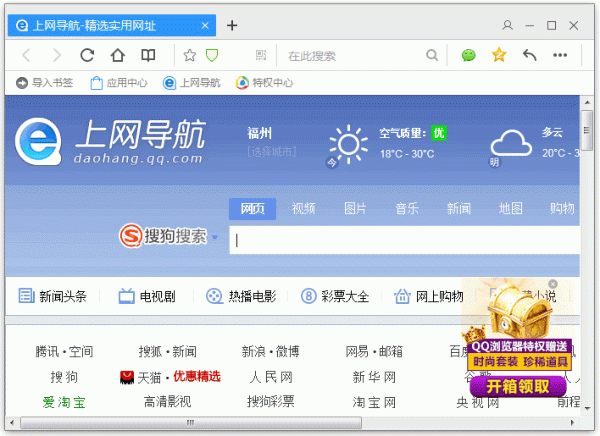Open the 腾讯·空间 link
Screen dimensions: 600x436
point(64,351)
